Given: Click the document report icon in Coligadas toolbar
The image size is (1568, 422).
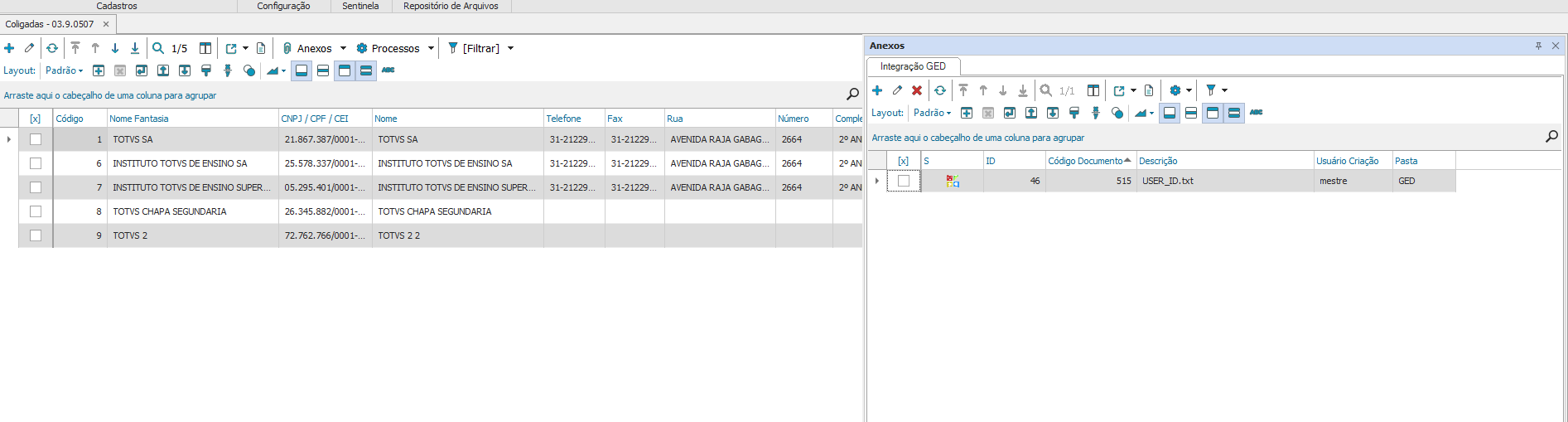Looking at the screenshot, I should point(261,48).
